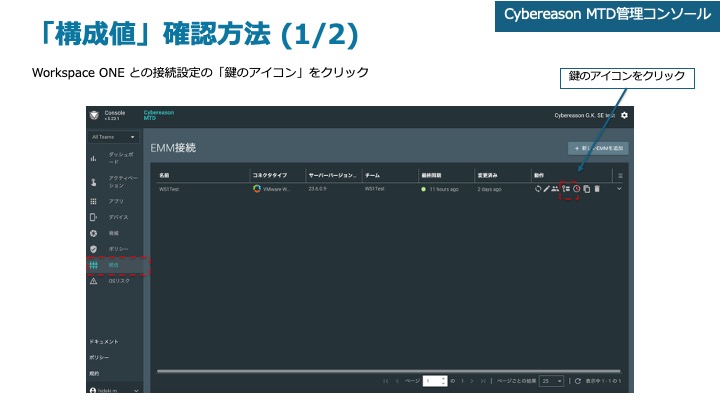Go to the previous page
The image size is (720, 405).
tap(397, 381)
